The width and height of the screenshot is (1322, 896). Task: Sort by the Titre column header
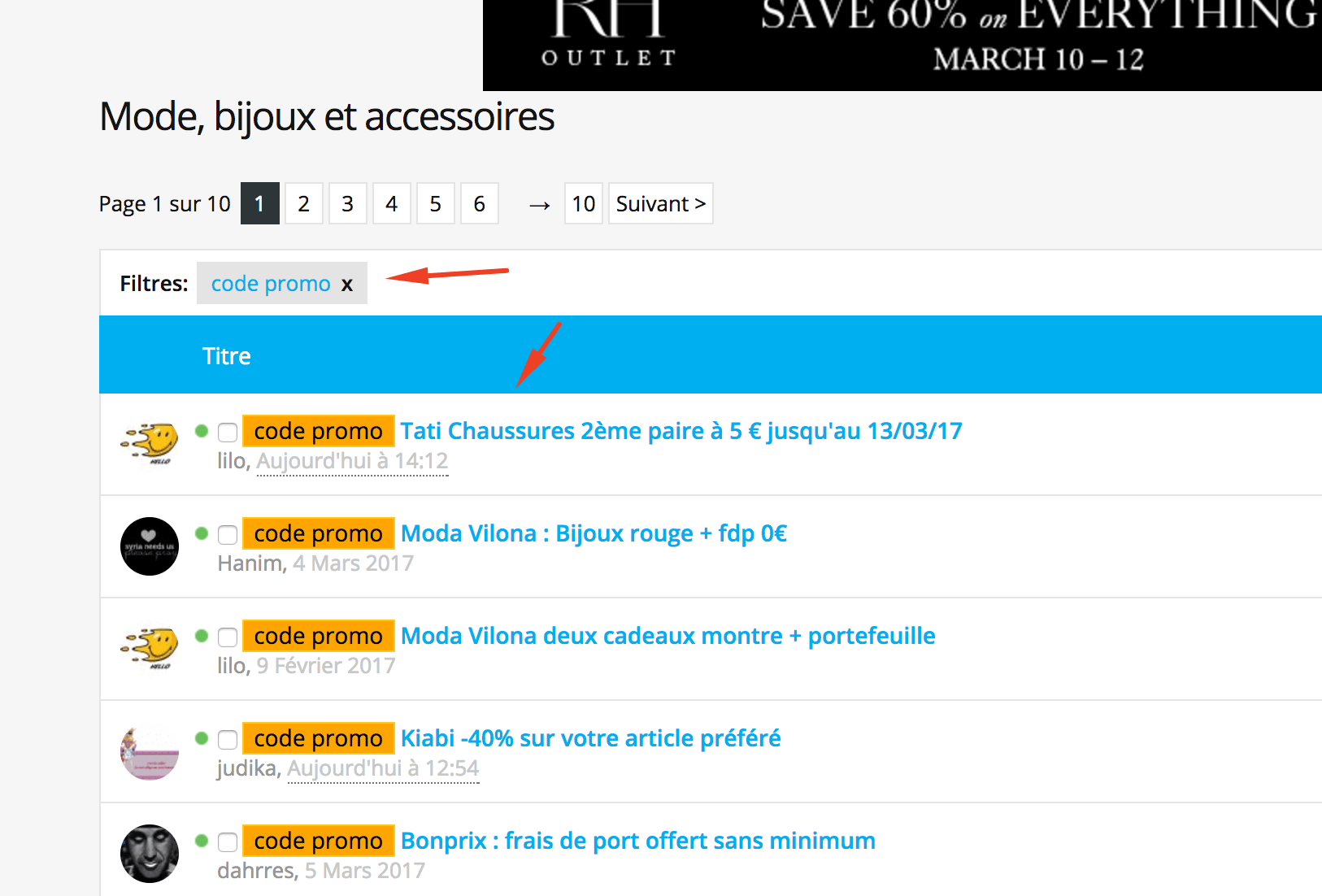point(226,356)
